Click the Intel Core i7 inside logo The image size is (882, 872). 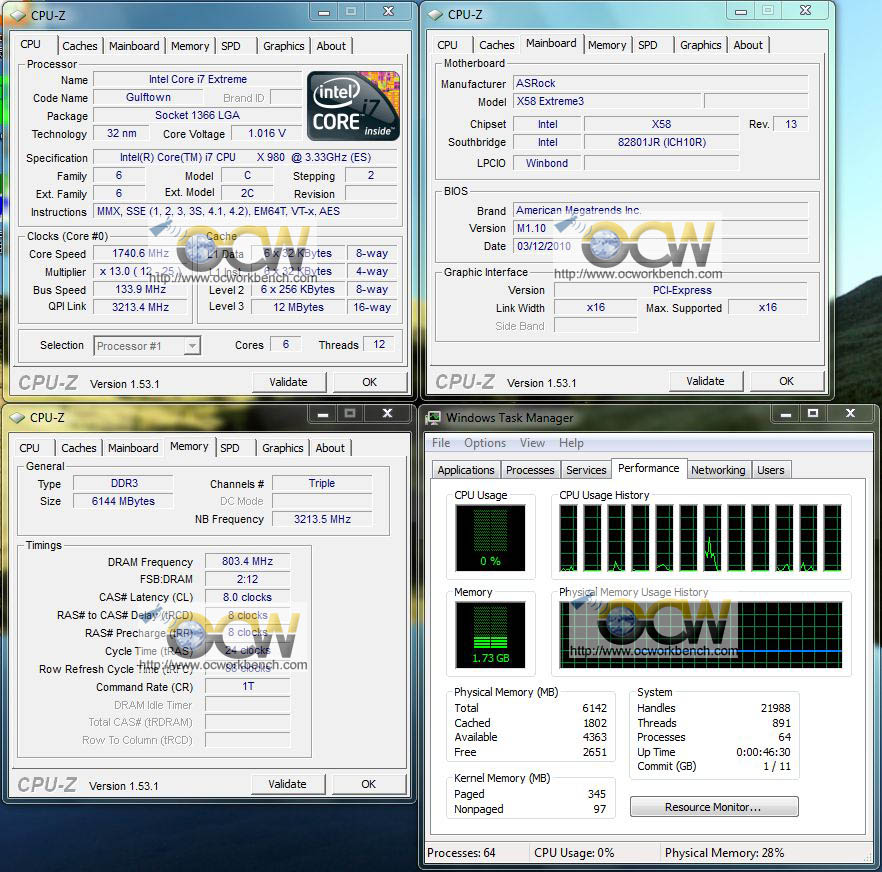tap(354, 105)
